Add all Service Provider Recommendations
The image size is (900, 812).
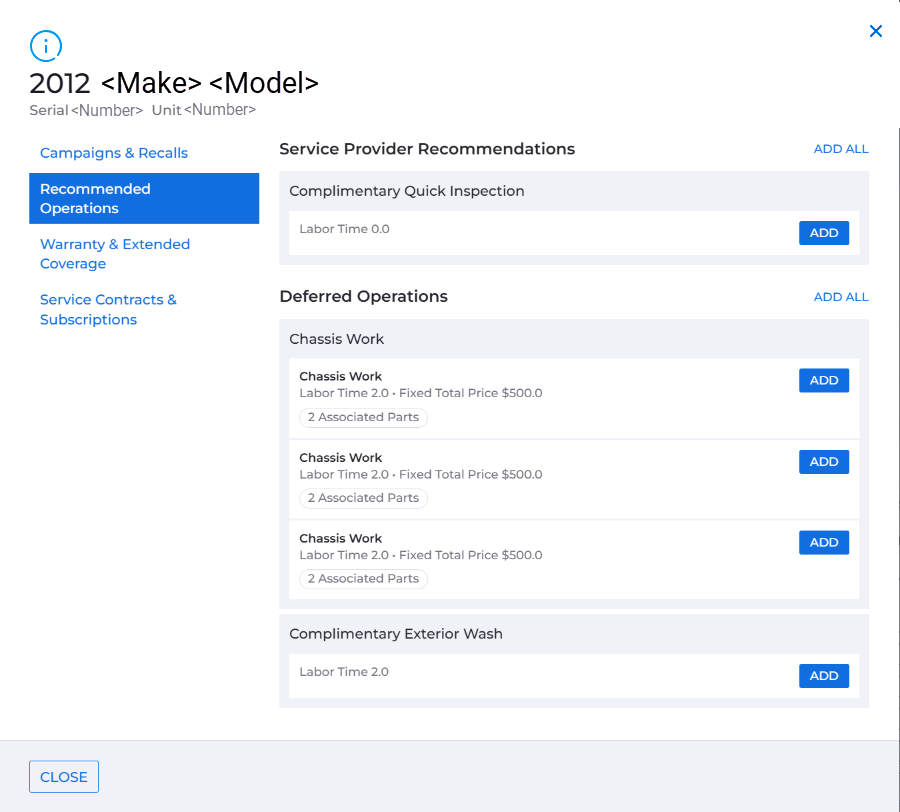(x=841, y=149)
